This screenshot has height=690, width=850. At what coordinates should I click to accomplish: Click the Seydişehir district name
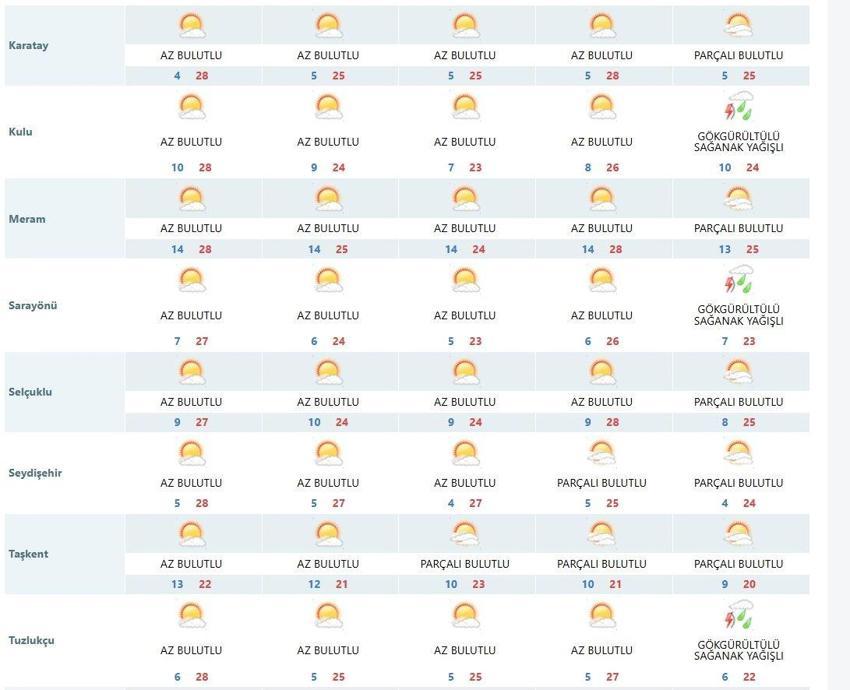pyautogui.click(x=38, y=472)
